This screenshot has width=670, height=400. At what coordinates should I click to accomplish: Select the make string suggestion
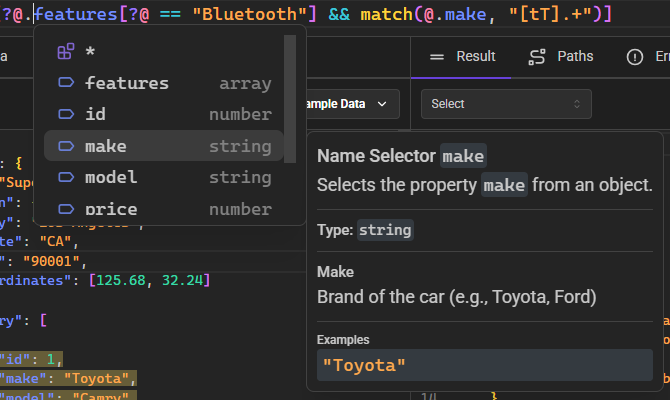click(x=164, y=146)
